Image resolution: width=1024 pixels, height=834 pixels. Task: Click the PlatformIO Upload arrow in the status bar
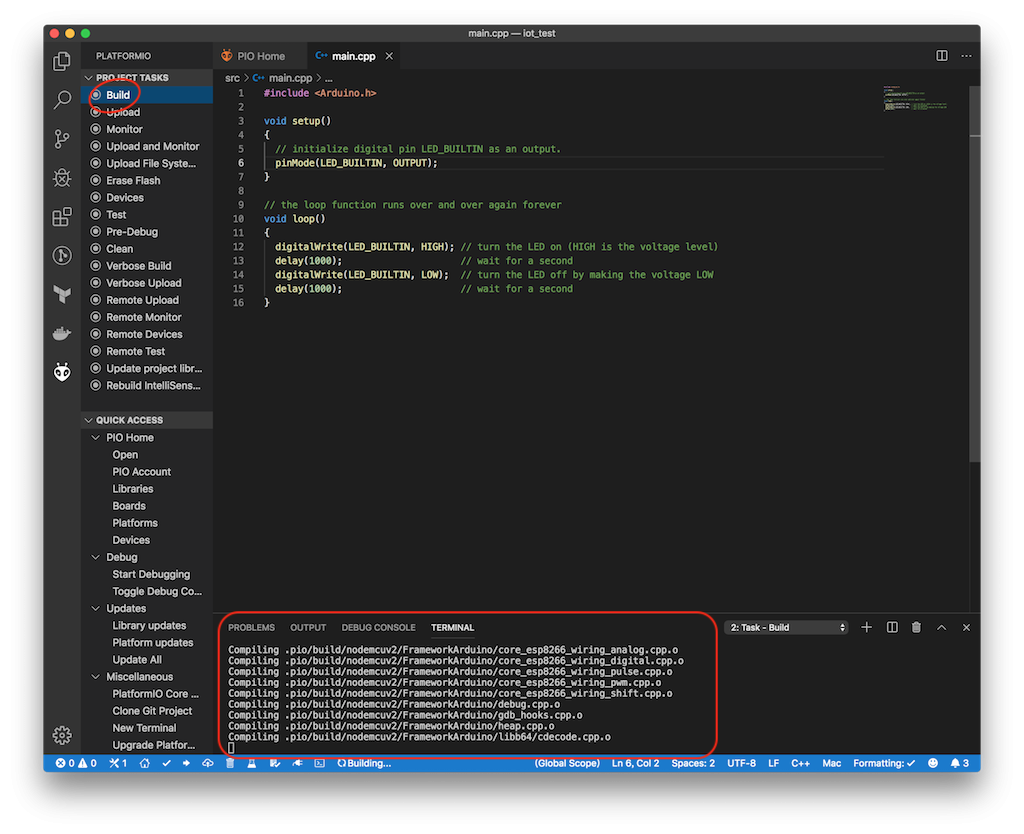pos(187,763)
